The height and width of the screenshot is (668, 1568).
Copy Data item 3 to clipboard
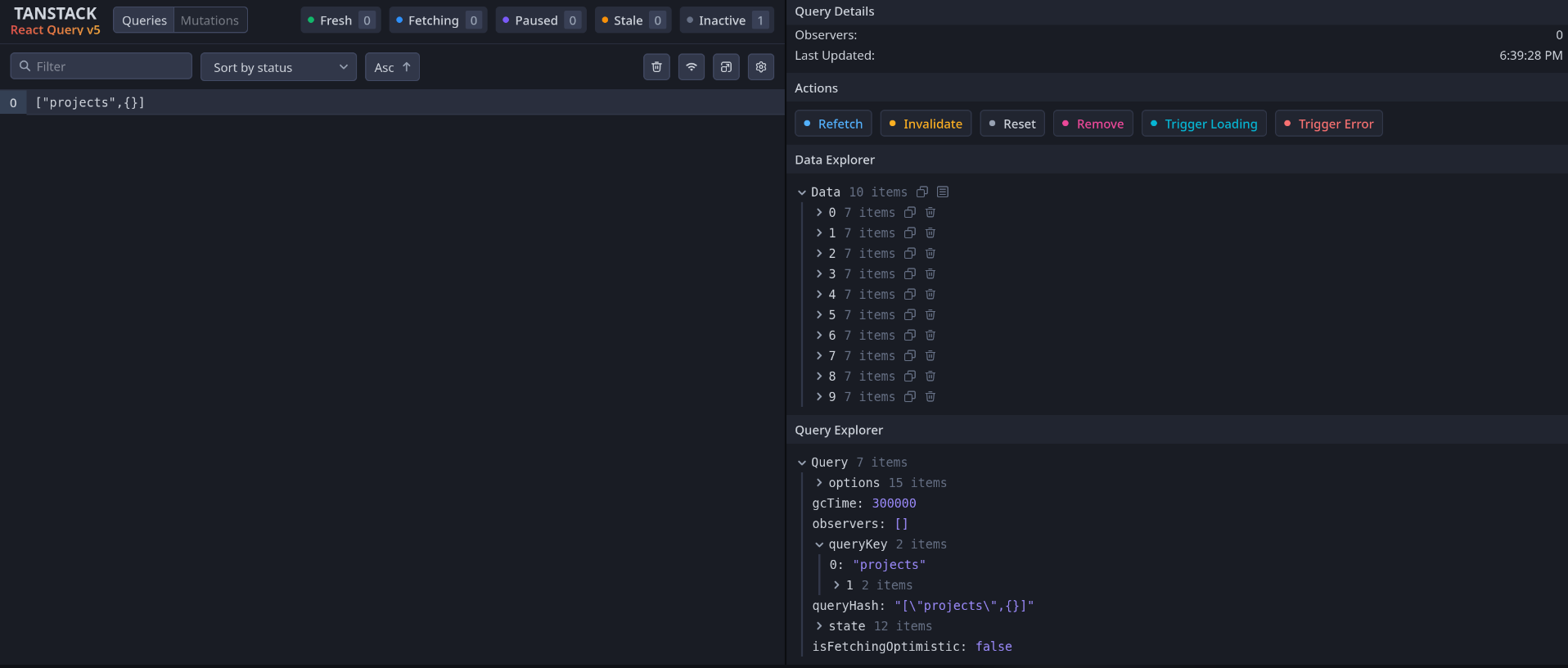910,273
